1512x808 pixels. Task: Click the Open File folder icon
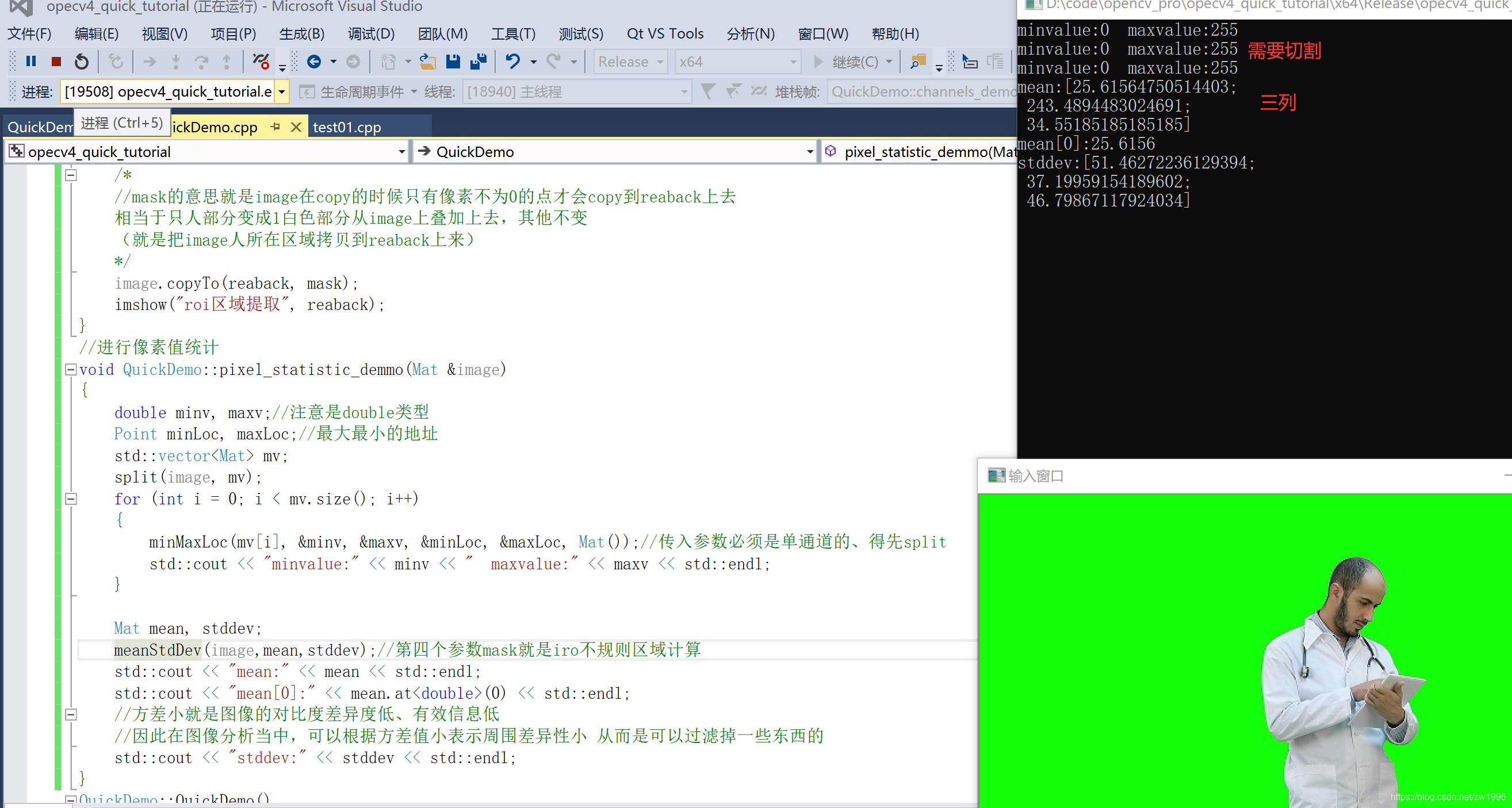click(x=428, y=62)
